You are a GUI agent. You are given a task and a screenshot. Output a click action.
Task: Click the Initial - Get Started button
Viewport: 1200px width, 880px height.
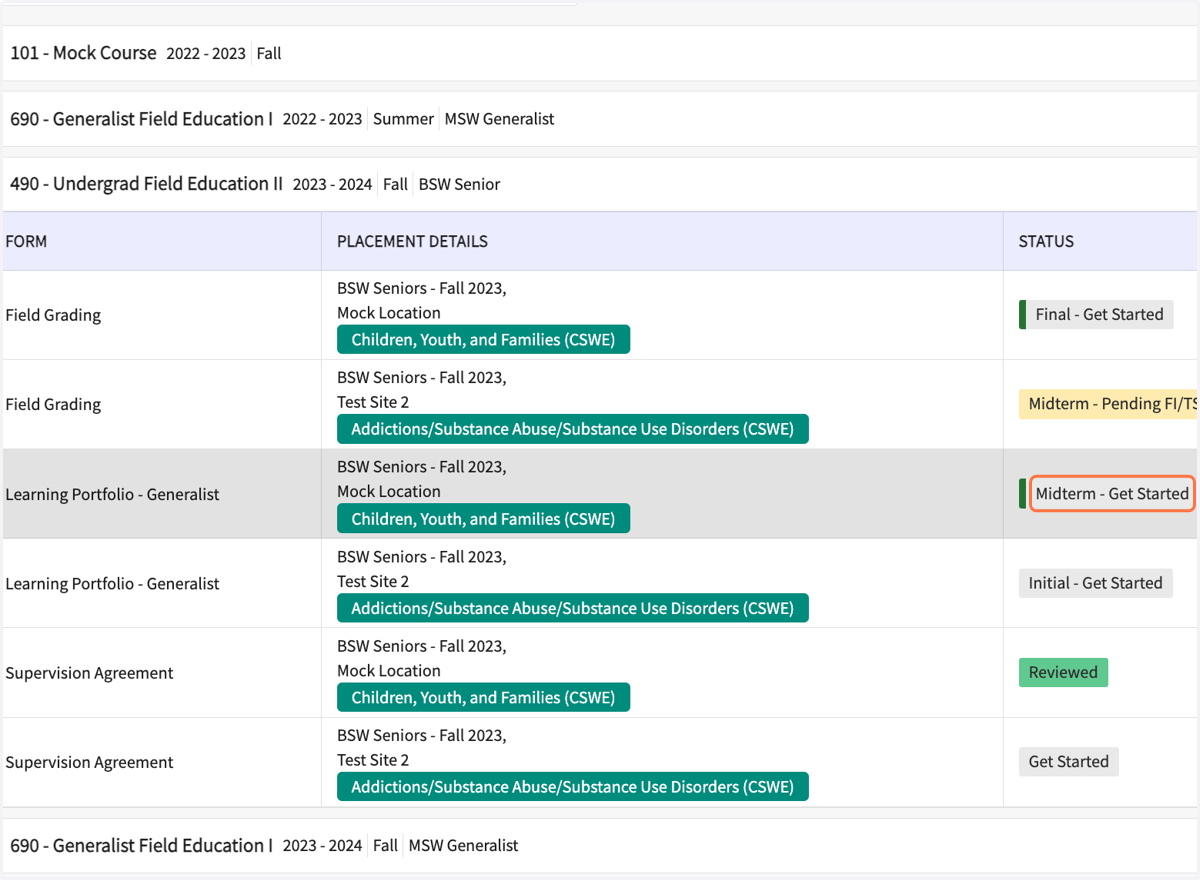(x=1095, y=583)
